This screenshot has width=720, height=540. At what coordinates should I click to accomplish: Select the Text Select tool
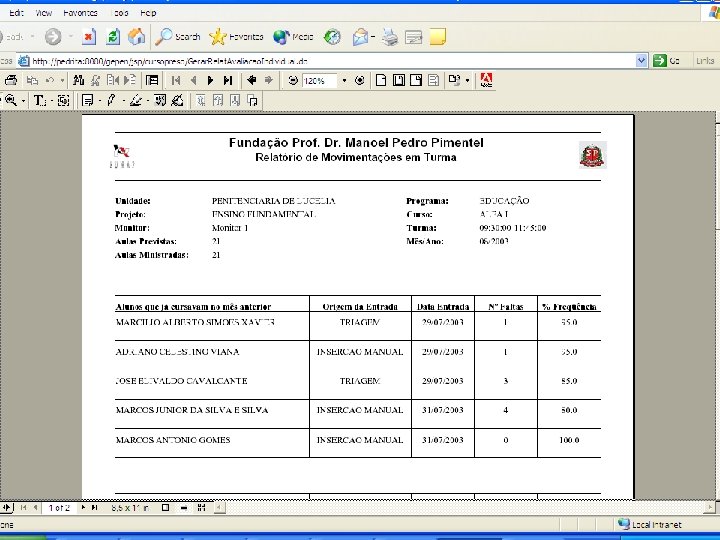39,101
